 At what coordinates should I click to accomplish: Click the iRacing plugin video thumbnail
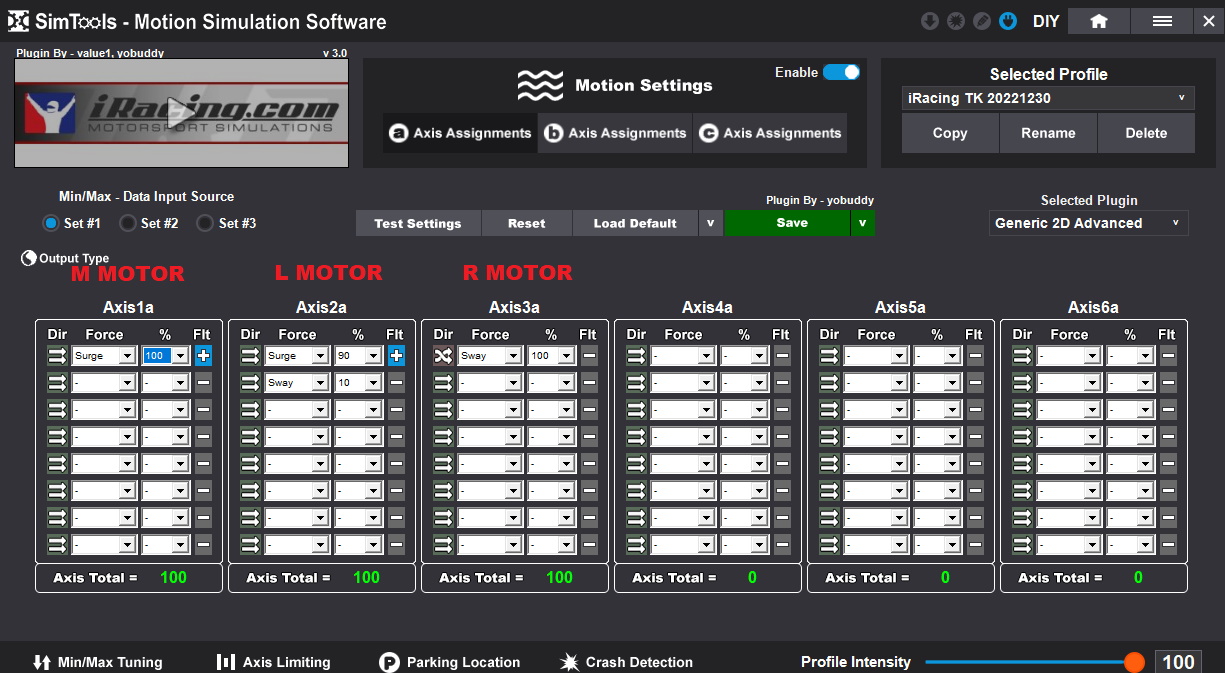click(x=181, y=112)
